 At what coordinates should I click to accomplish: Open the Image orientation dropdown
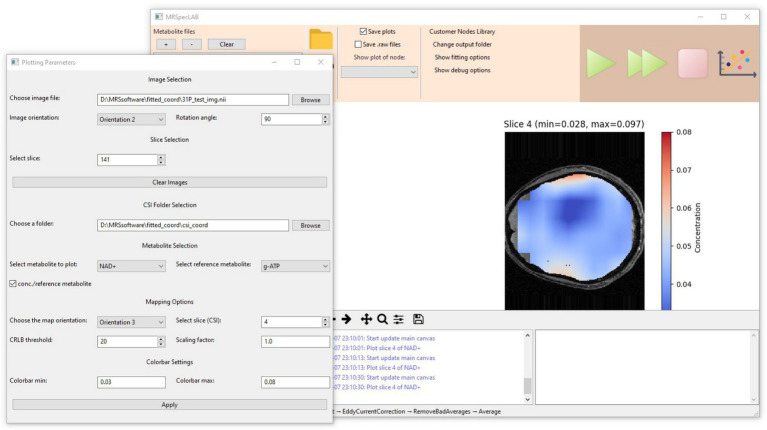coord(131,119)
